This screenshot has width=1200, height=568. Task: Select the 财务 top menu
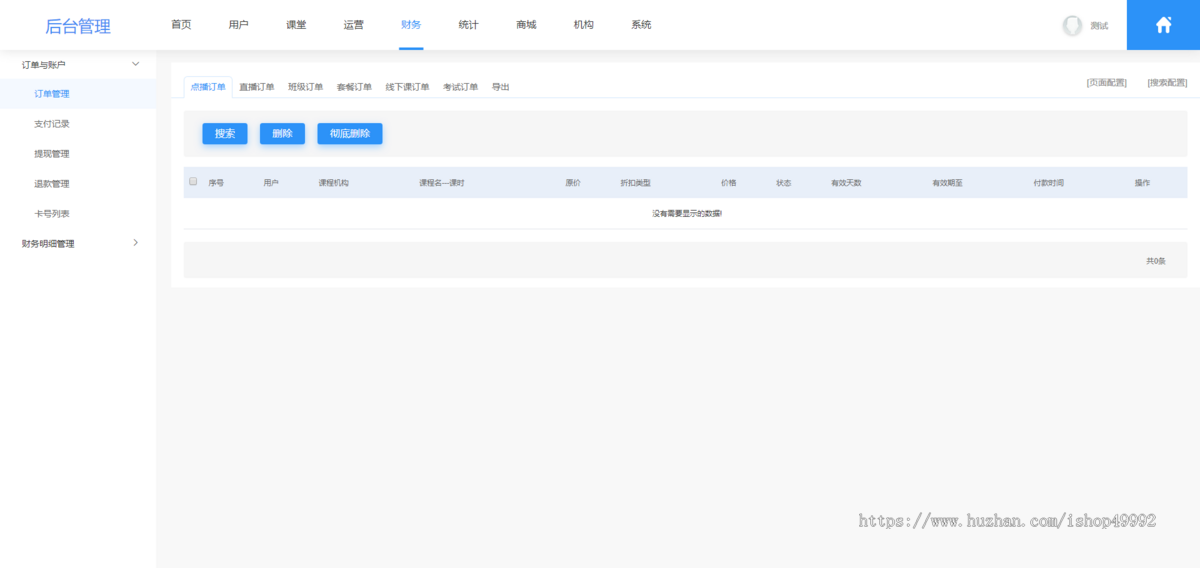tap(411, 25)
